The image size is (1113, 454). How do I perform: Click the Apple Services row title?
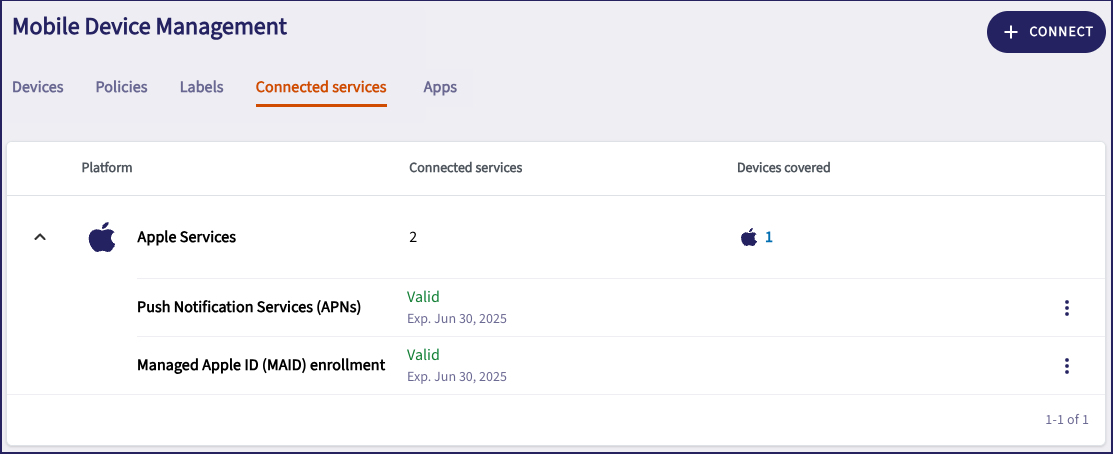pos(187,238)
